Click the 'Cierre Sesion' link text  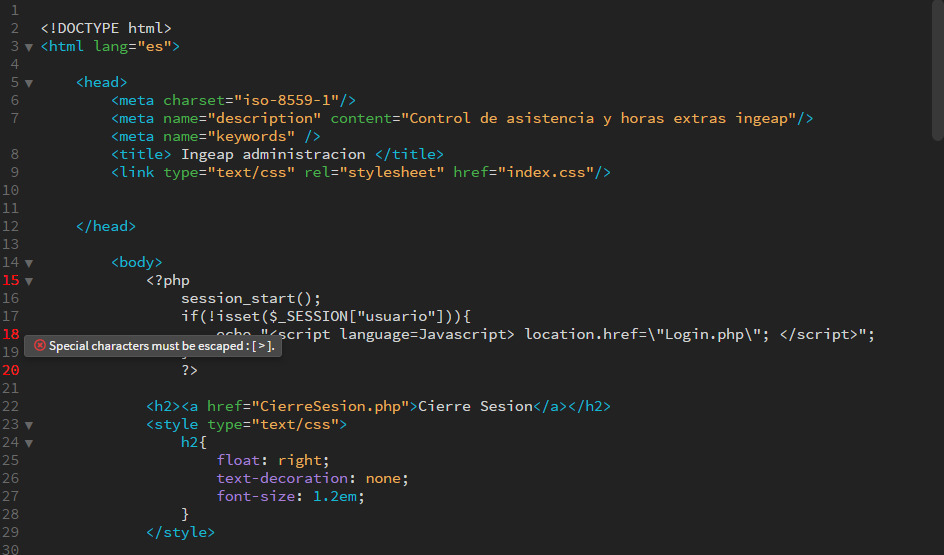pyautogui.click(x=475, y=406)
